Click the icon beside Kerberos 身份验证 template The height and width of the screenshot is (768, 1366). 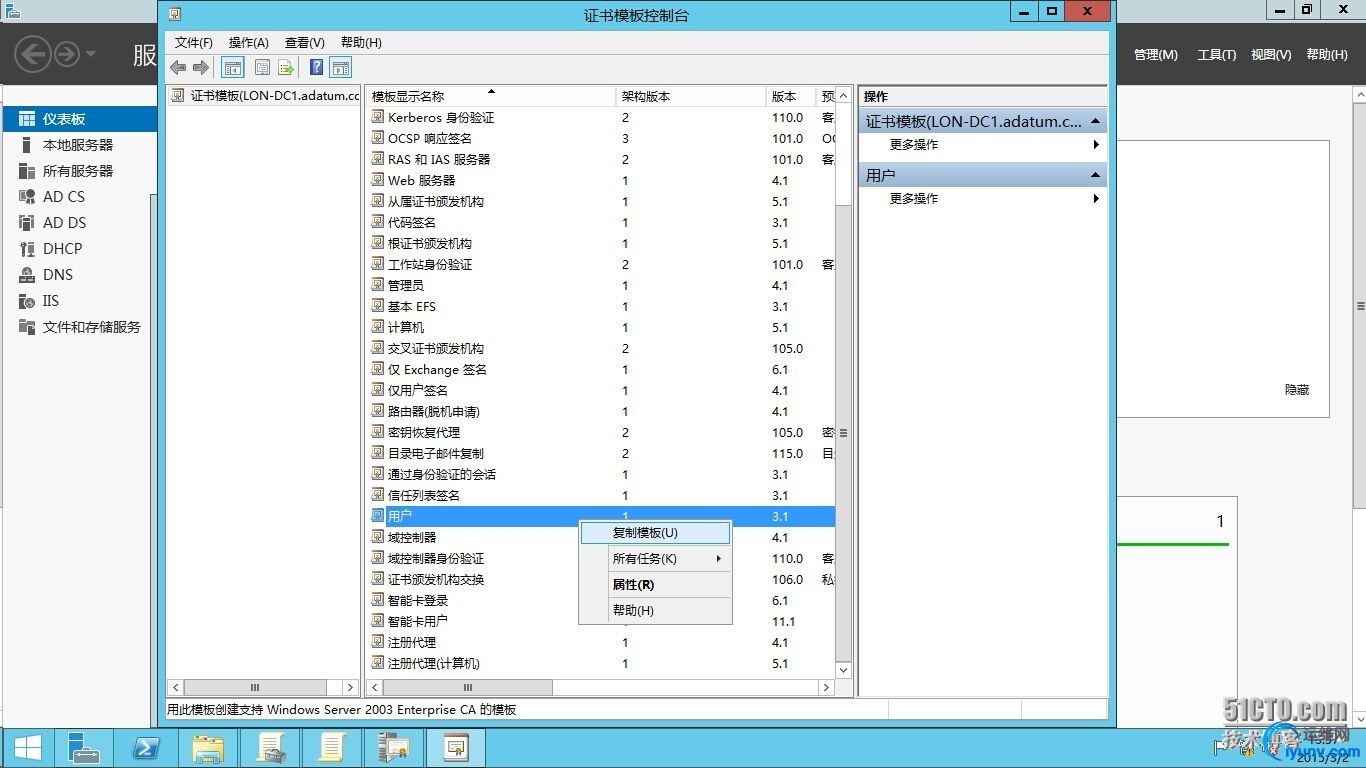pos(378,117)
